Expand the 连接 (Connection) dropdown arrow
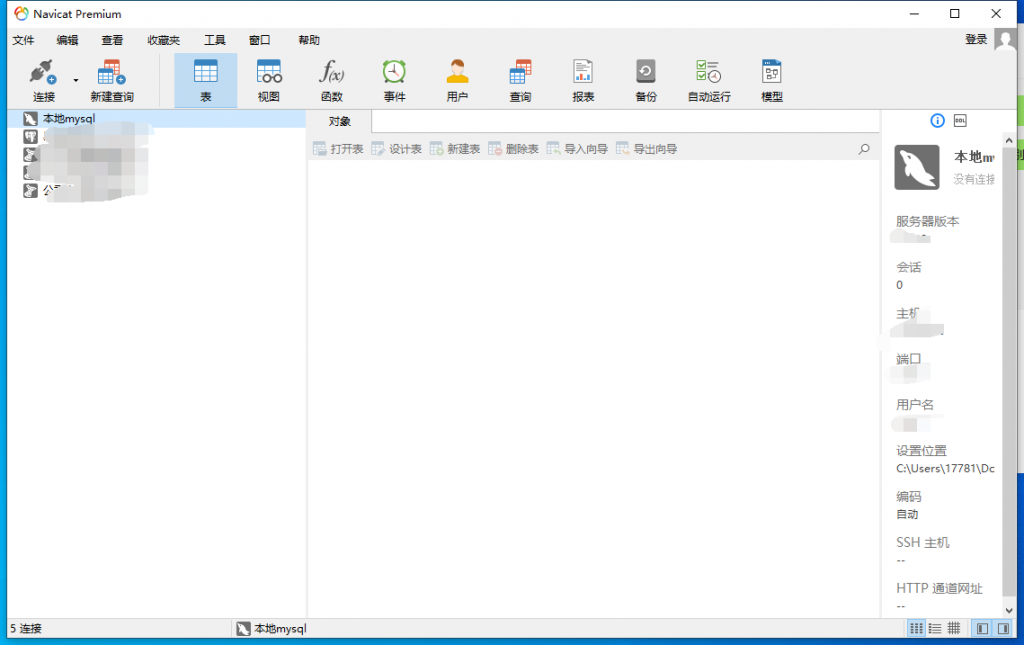 pyautogui.click(x=75, y=80)
